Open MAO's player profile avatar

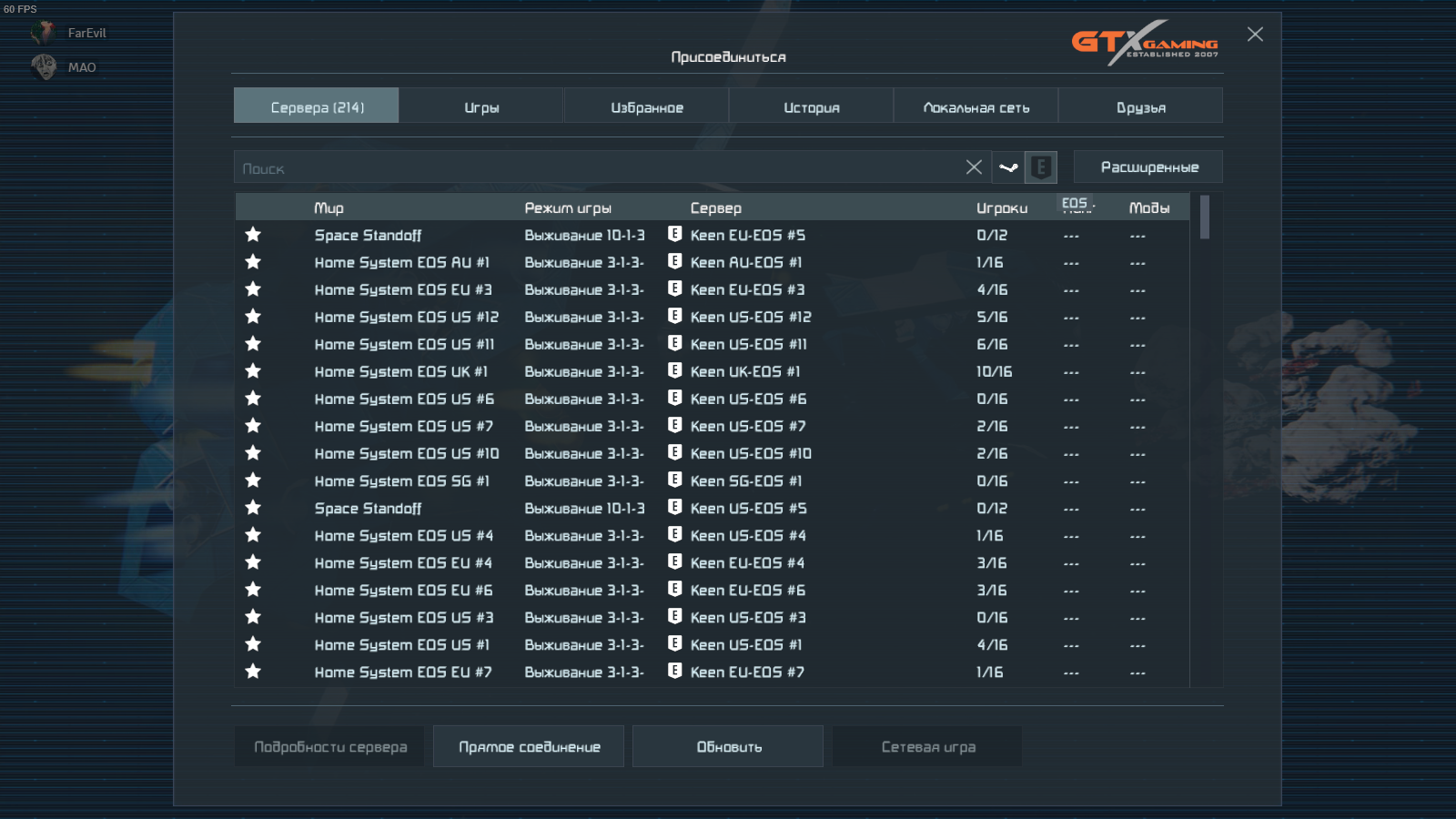click(x=43, y=67)
